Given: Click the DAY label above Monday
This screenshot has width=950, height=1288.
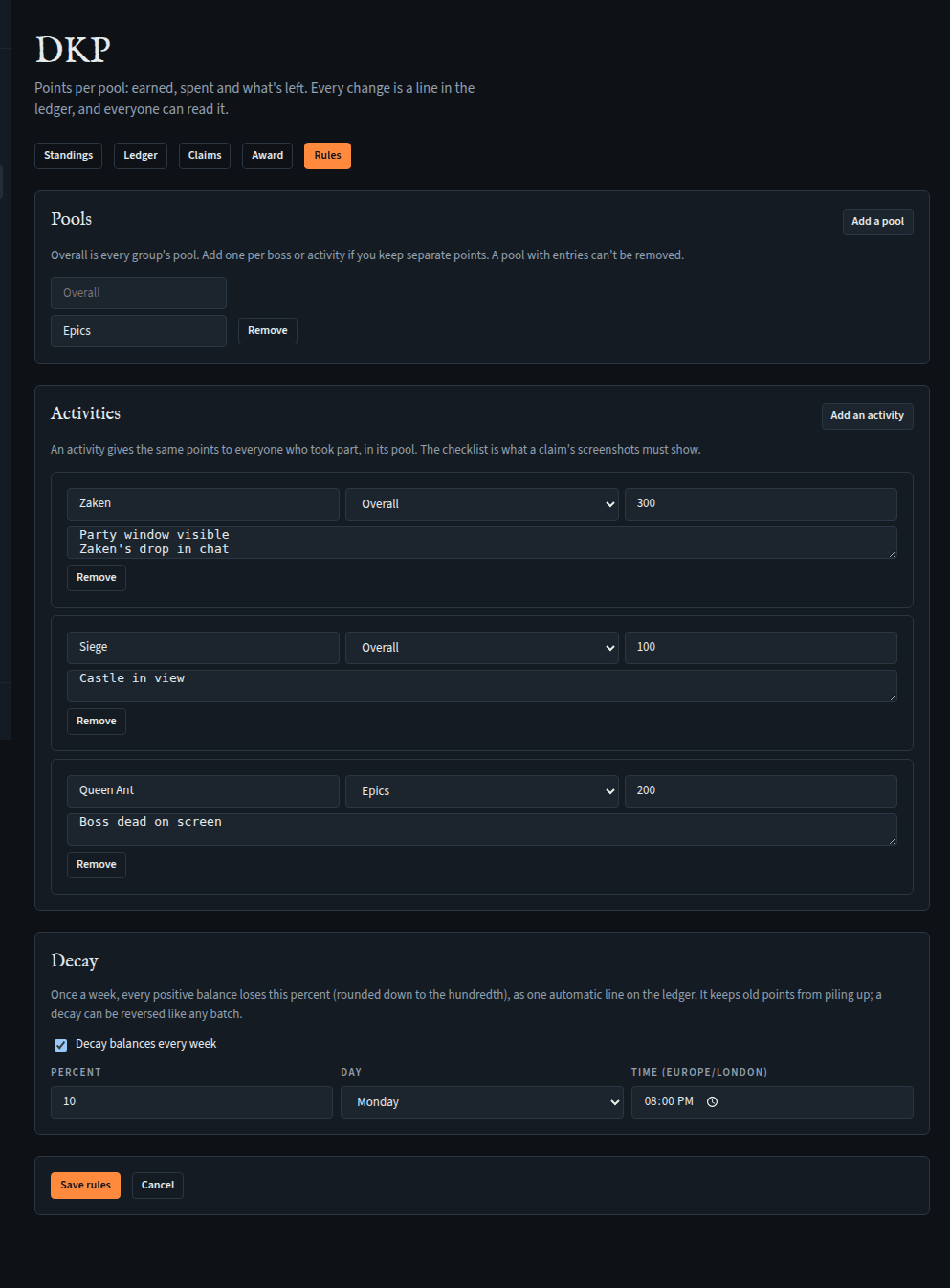Looking at the screenshot, I should [x=351, y=1073].
